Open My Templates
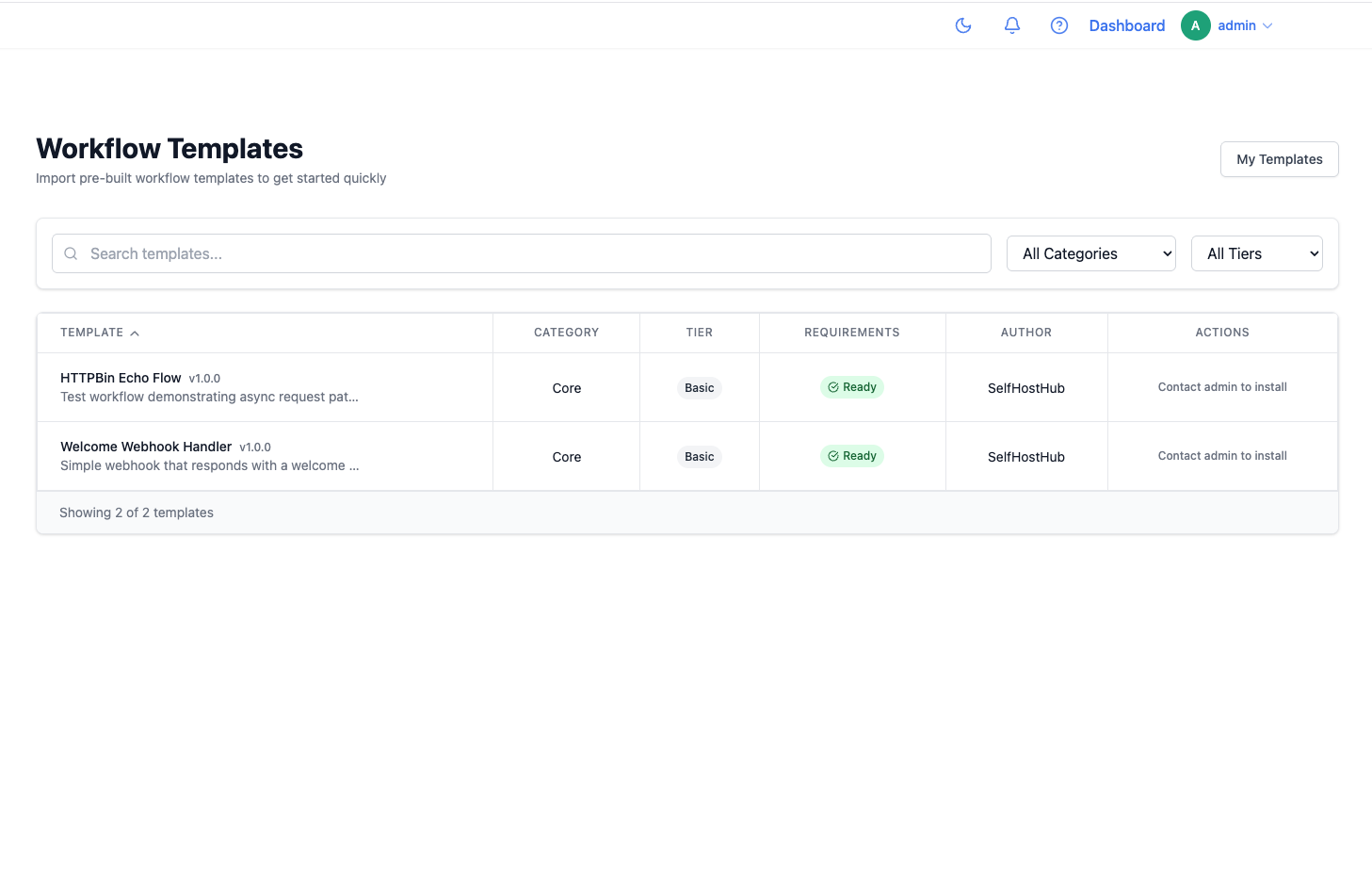The height and width of the screenshot is (879, 1372). (1279, 158)
